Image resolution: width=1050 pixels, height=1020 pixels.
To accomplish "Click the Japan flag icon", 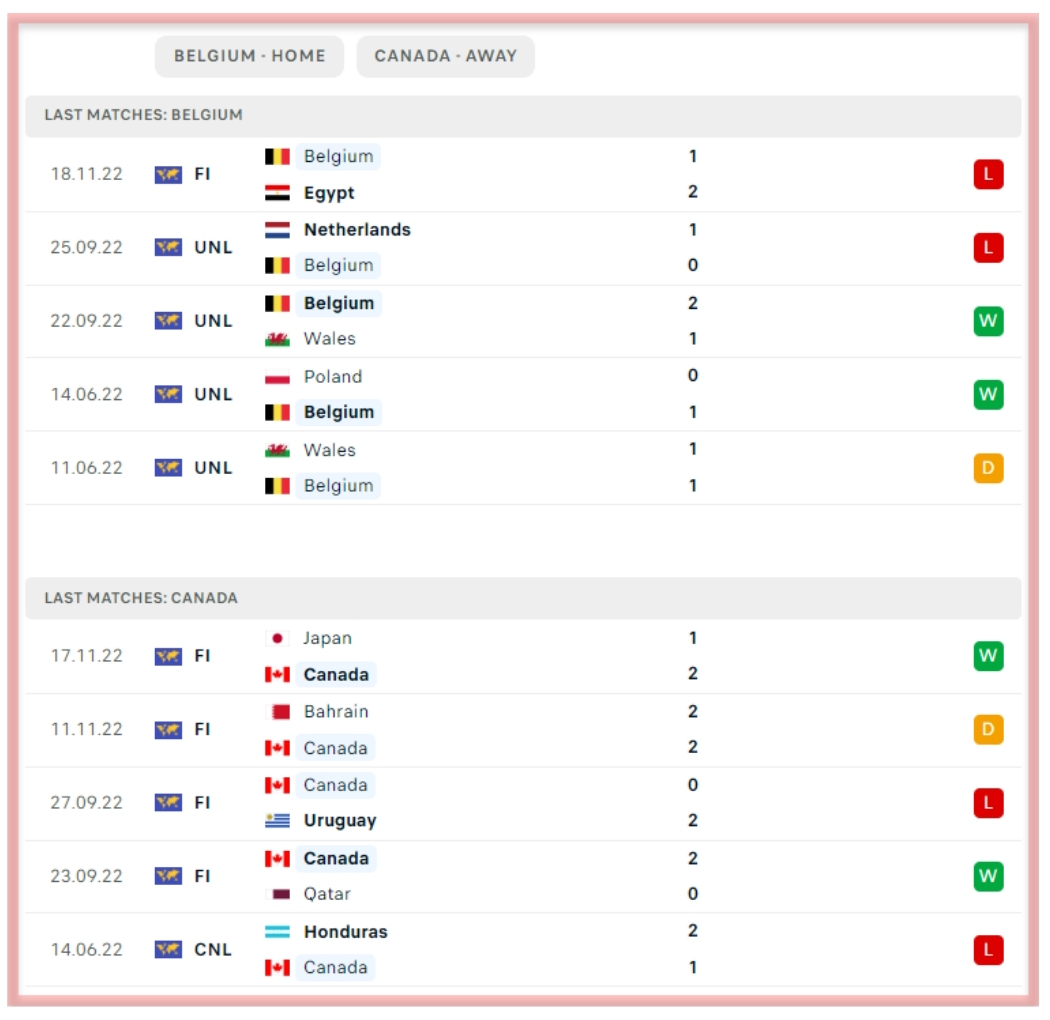I will click(x=277, y=639).
